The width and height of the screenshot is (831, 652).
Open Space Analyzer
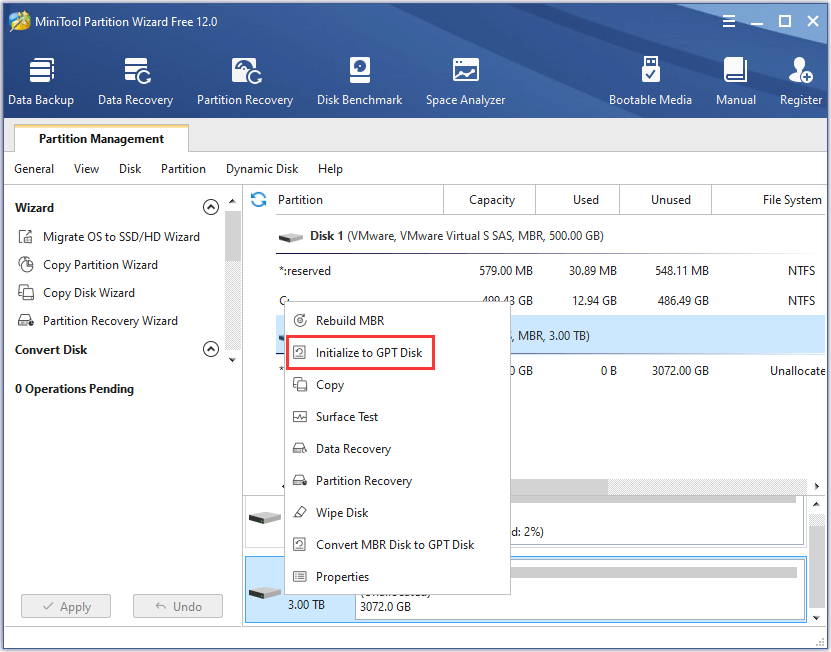(465, 82)
